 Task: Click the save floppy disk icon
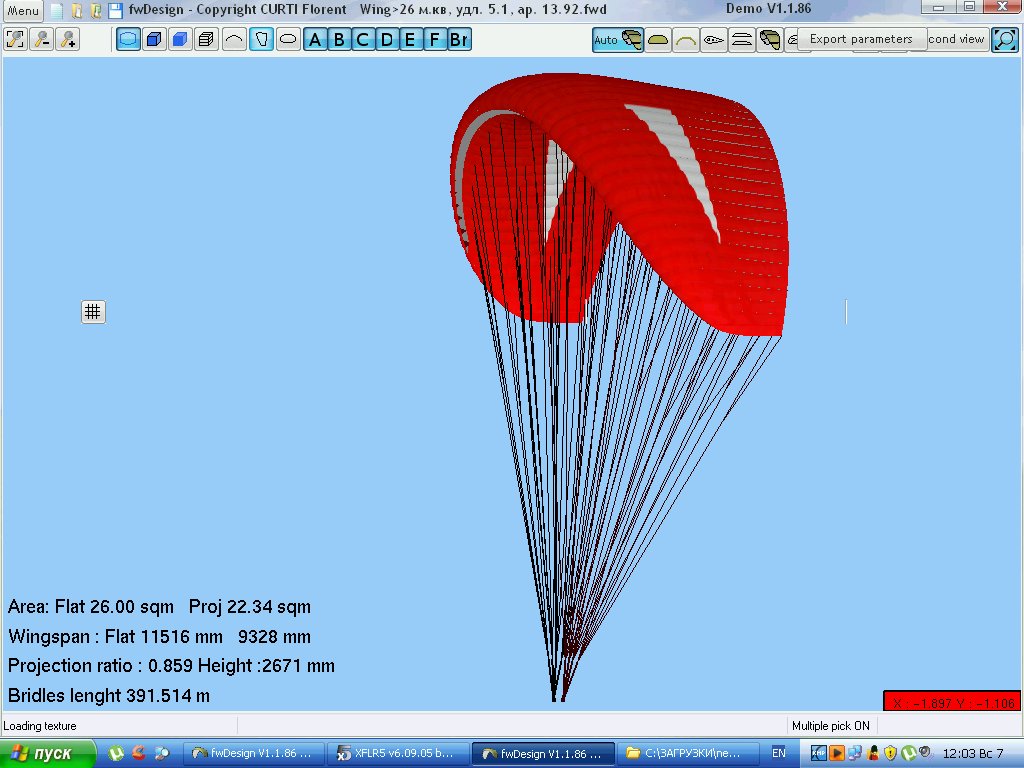[115, 11]
